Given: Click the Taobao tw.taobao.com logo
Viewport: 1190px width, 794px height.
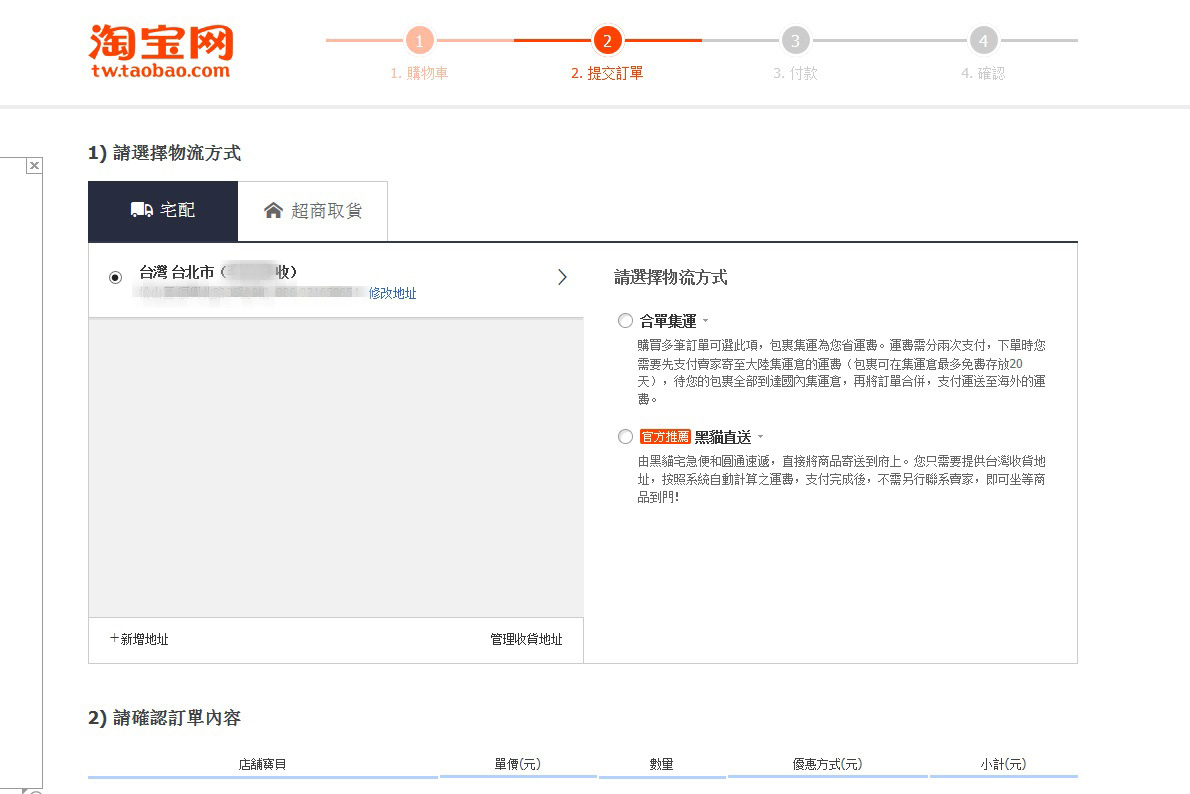Looking at the screenshot, I should tap(161, 52).
